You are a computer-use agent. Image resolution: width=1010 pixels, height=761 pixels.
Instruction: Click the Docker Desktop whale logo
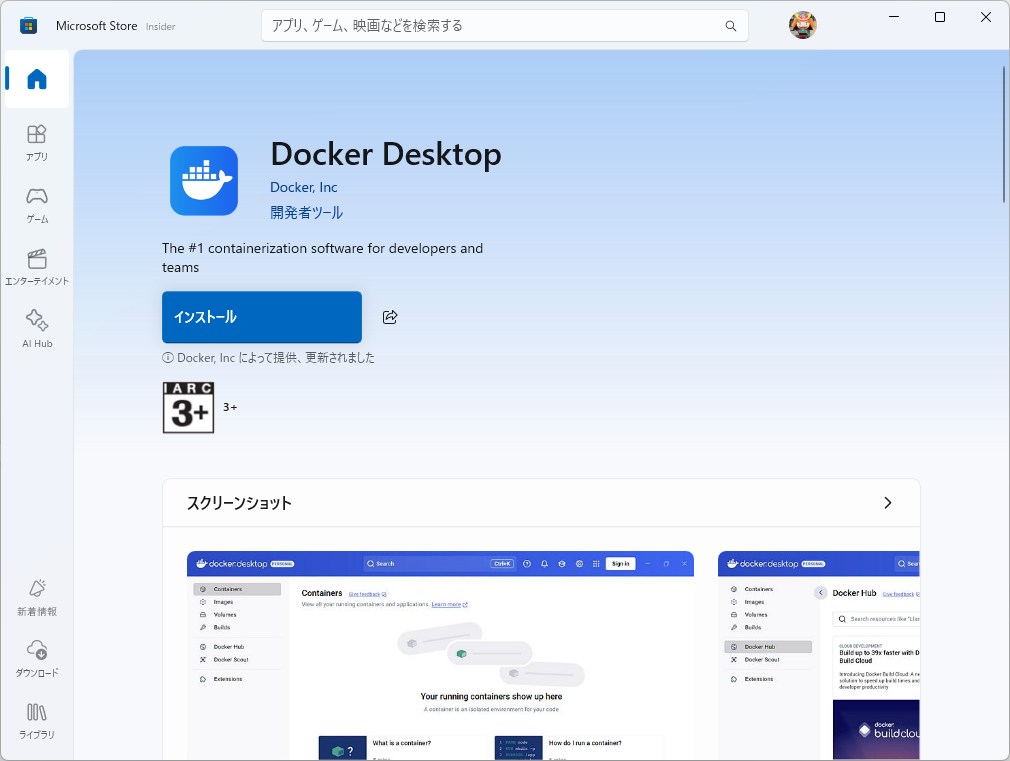point(204,181)
